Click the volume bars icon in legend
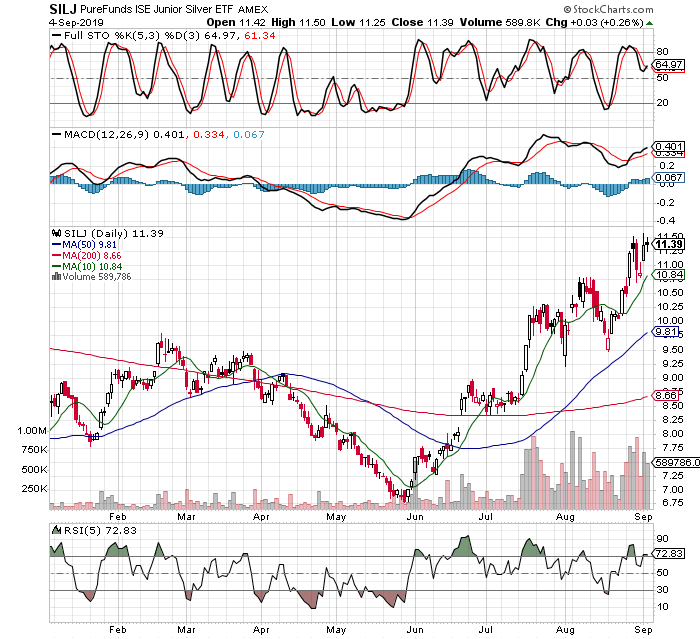Screen dimensions: 700x639 point(57,276)
